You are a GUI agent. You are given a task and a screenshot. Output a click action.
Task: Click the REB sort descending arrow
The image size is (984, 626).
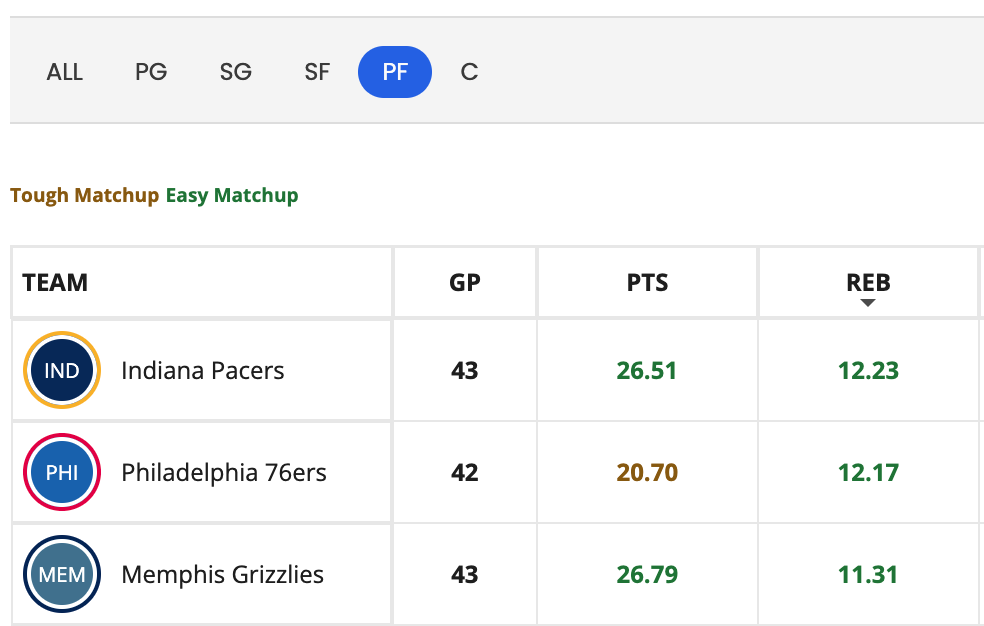pyautogui.click(x=868, y=303)
